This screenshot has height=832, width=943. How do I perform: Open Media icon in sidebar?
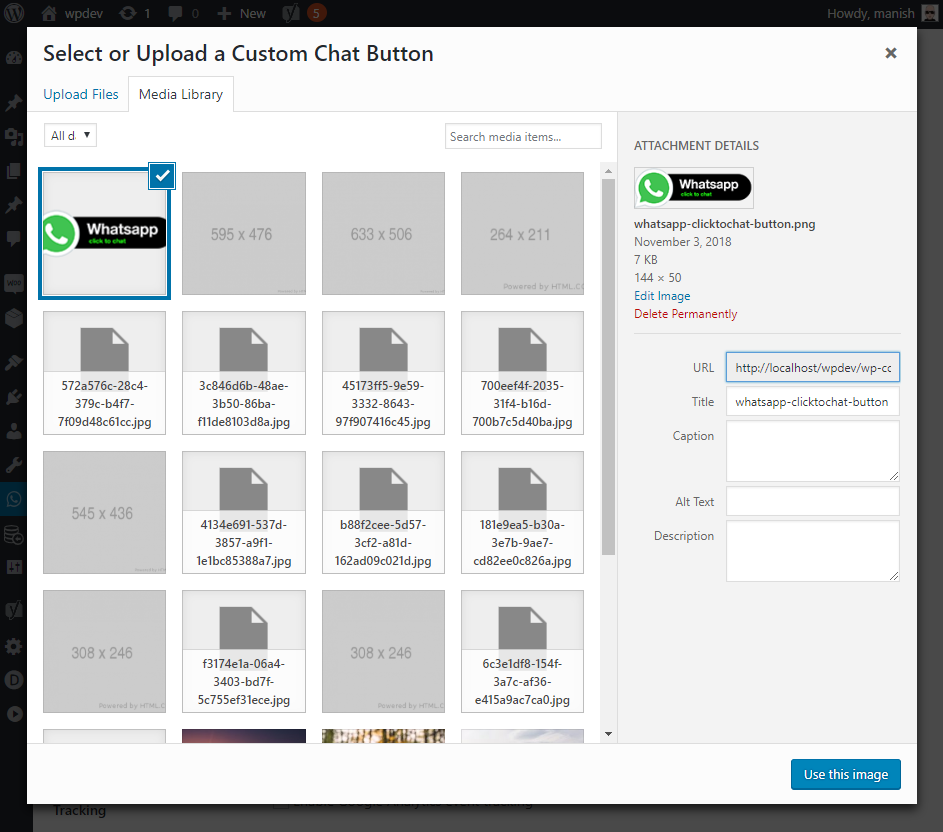[x=13, y=137]
